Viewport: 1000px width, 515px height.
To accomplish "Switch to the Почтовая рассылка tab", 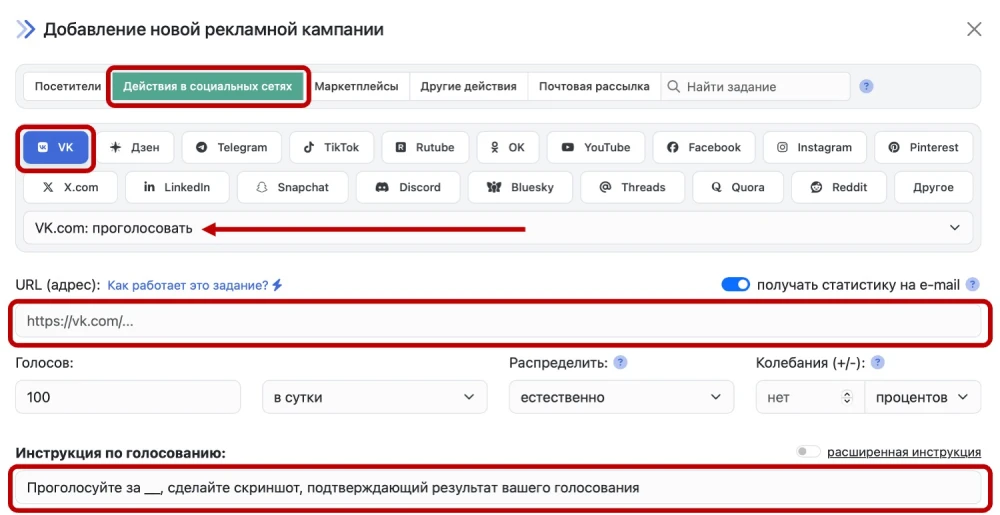I will point(594,87).
